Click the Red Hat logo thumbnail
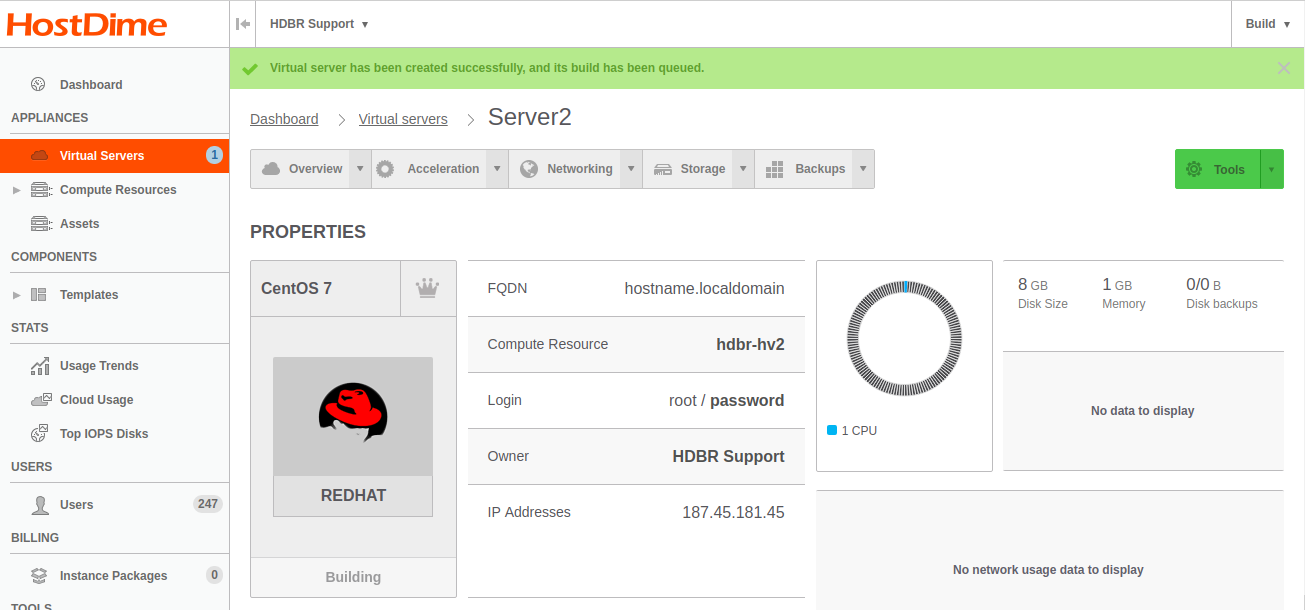The width and height of the screenshot is (1305, 610). (353, 416)
